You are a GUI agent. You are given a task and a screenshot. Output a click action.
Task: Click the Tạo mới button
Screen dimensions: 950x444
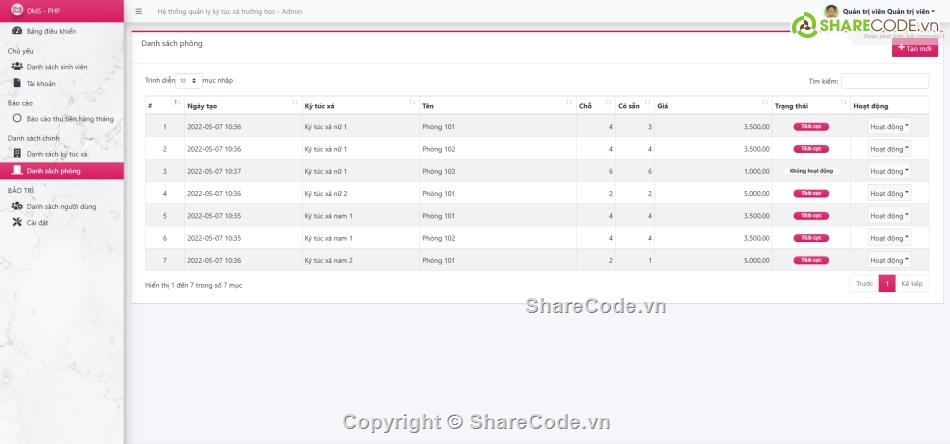[x=914, y=48]
